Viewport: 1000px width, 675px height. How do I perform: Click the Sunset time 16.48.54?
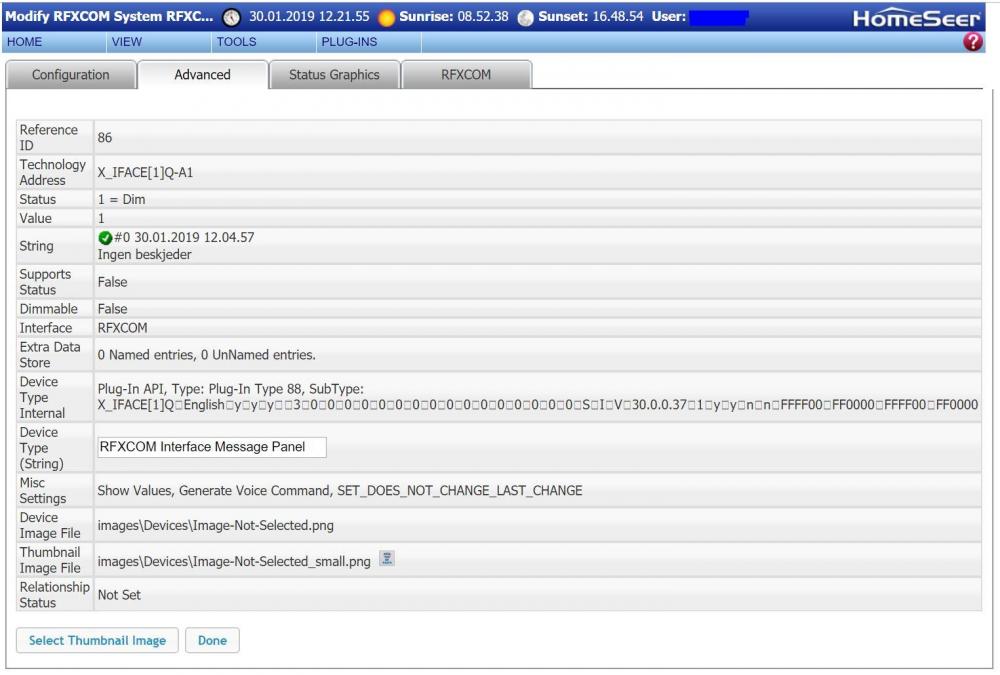tap(618, 17)
